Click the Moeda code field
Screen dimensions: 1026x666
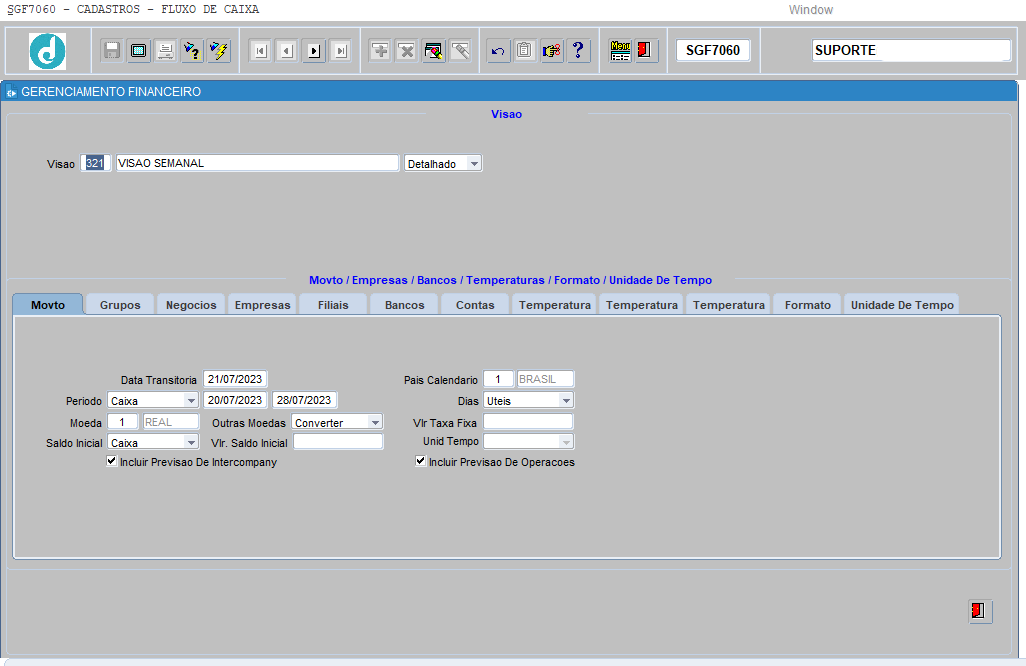122,422
